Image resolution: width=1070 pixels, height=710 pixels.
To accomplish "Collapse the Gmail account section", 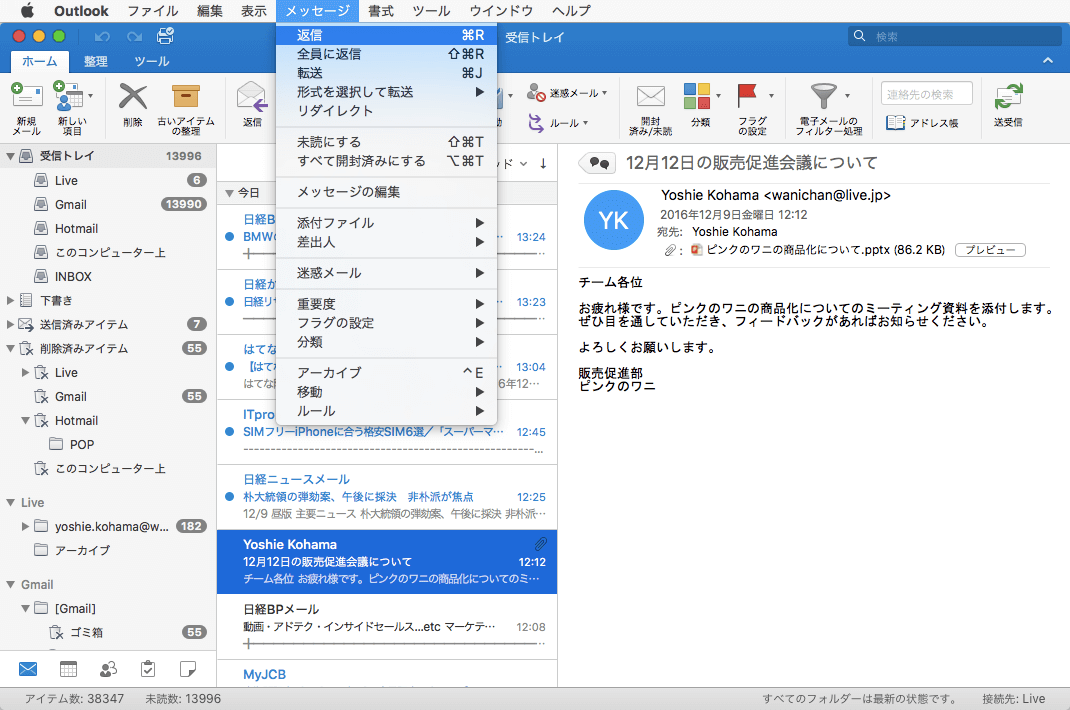I will (x=10, y=584).
